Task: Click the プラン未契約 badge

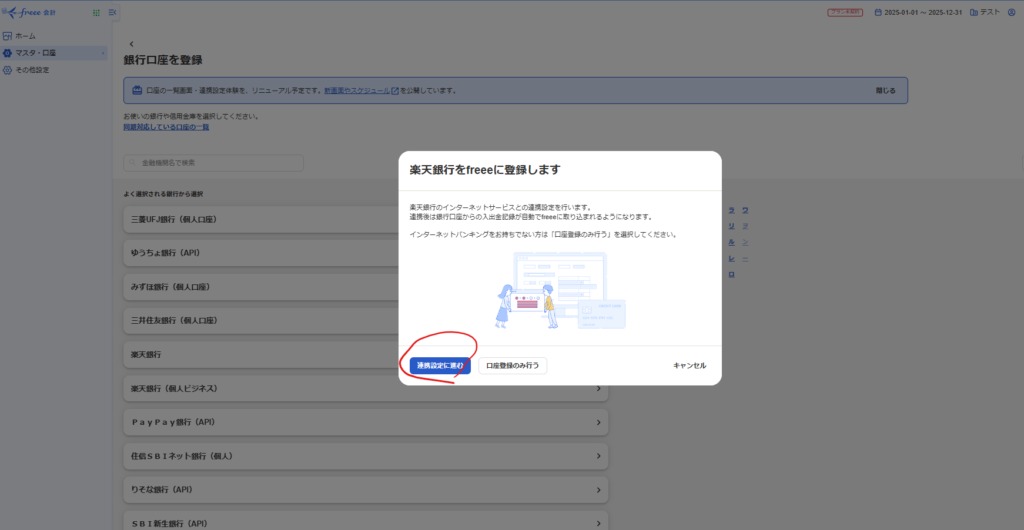Action: [845, 12]
